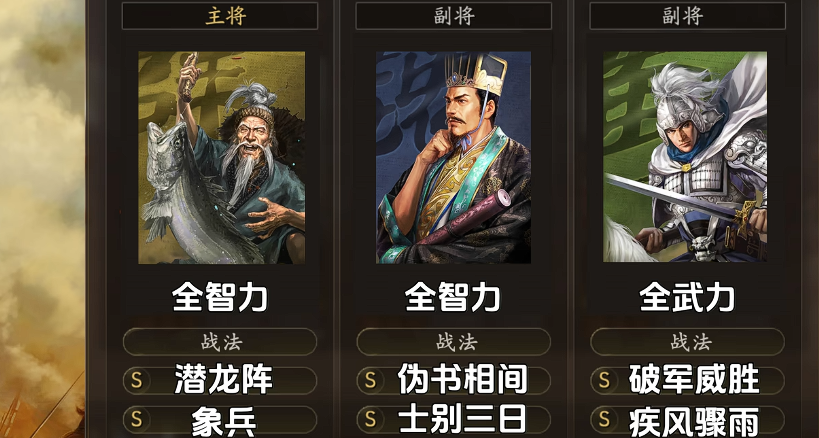Open the right 副将 slot header
The image size is (819, 438).
(x=687, y=16)
